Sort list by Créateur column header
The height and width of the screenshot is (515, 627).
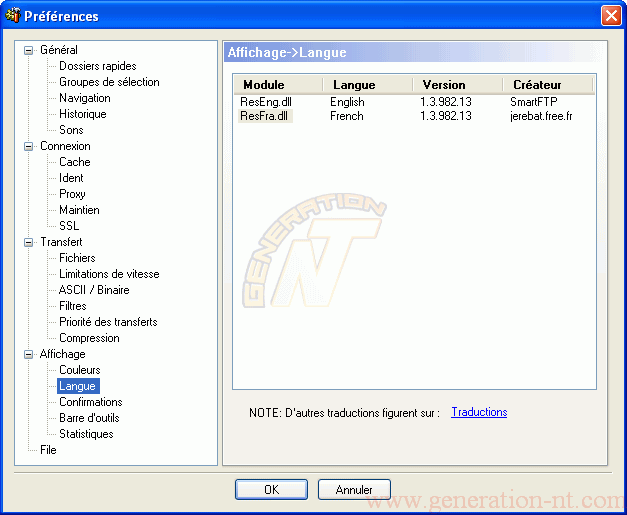click(548, 85)
